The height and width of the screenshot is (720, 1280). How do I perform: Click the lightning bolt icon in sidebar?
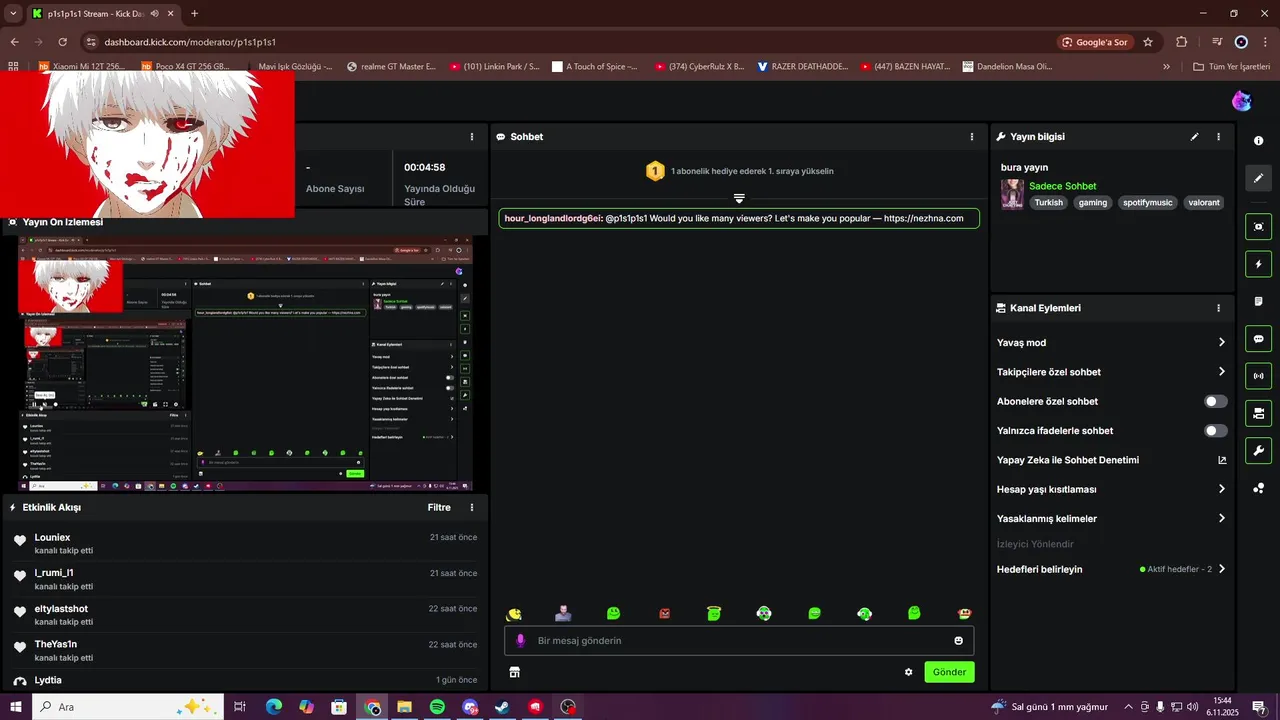(1258, 264)
